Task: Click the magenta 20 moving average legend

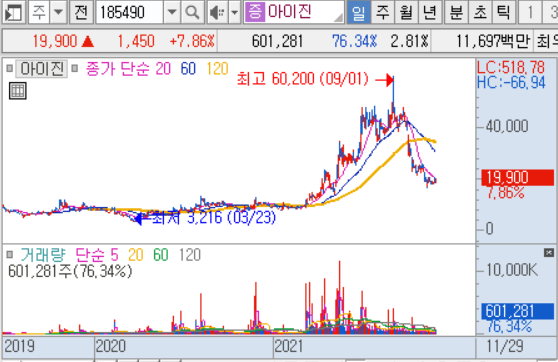Action: pos(163,69)
